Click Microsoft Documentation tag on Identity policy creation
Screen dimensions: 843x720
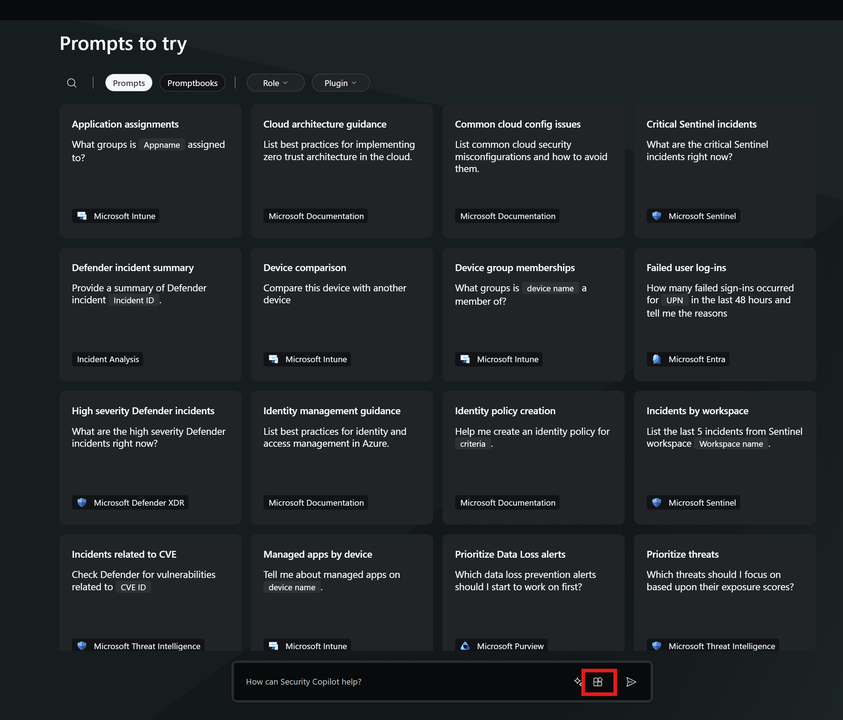[x=508, y=502]
